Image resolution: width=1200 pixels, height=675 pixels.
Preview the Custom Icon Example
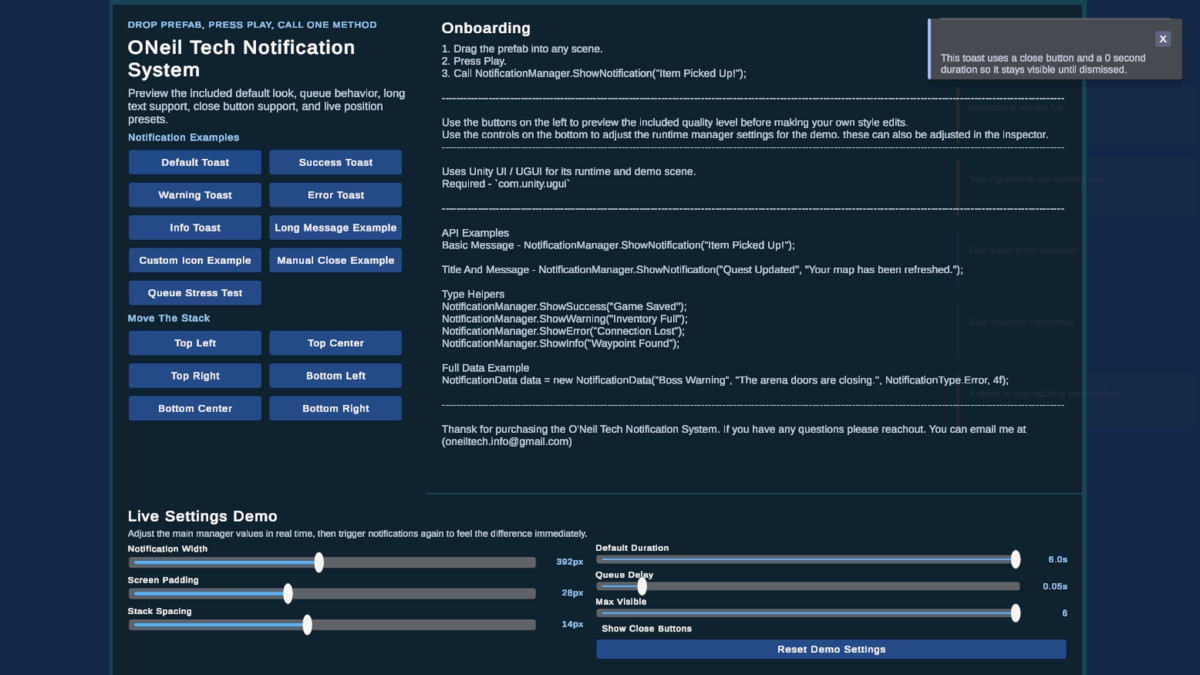(195, 260)
